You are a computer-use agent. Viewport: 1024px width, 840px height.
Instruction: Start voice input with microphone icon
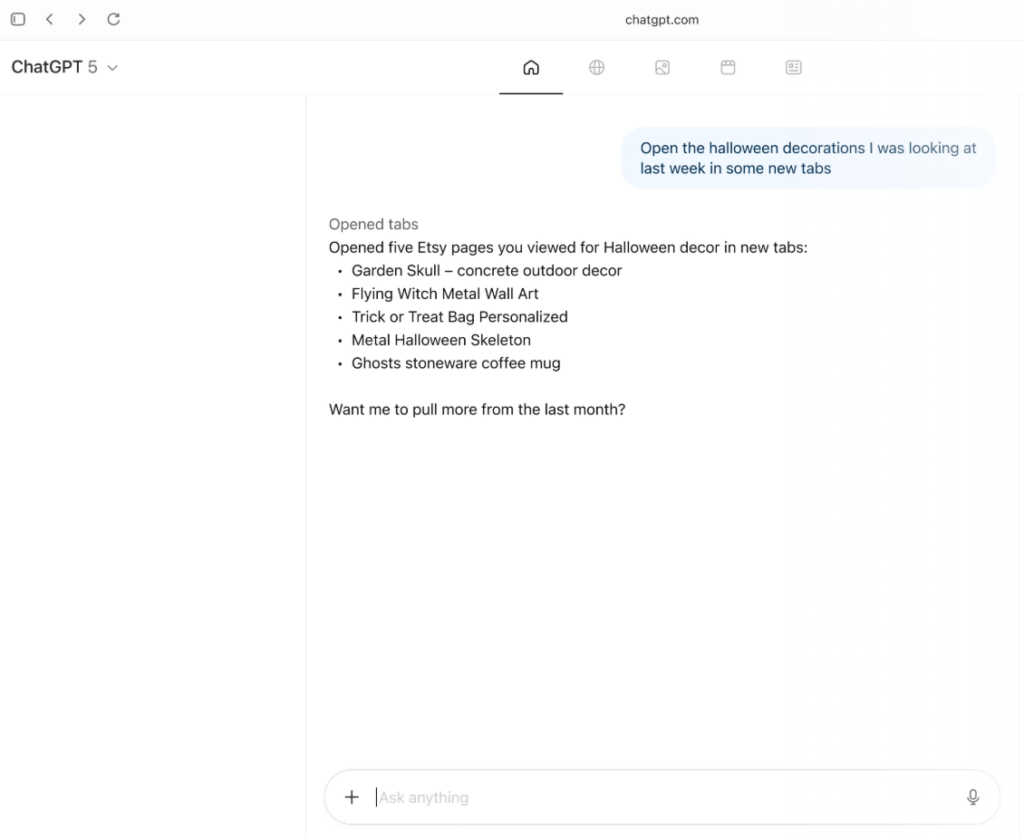[972, 797]
